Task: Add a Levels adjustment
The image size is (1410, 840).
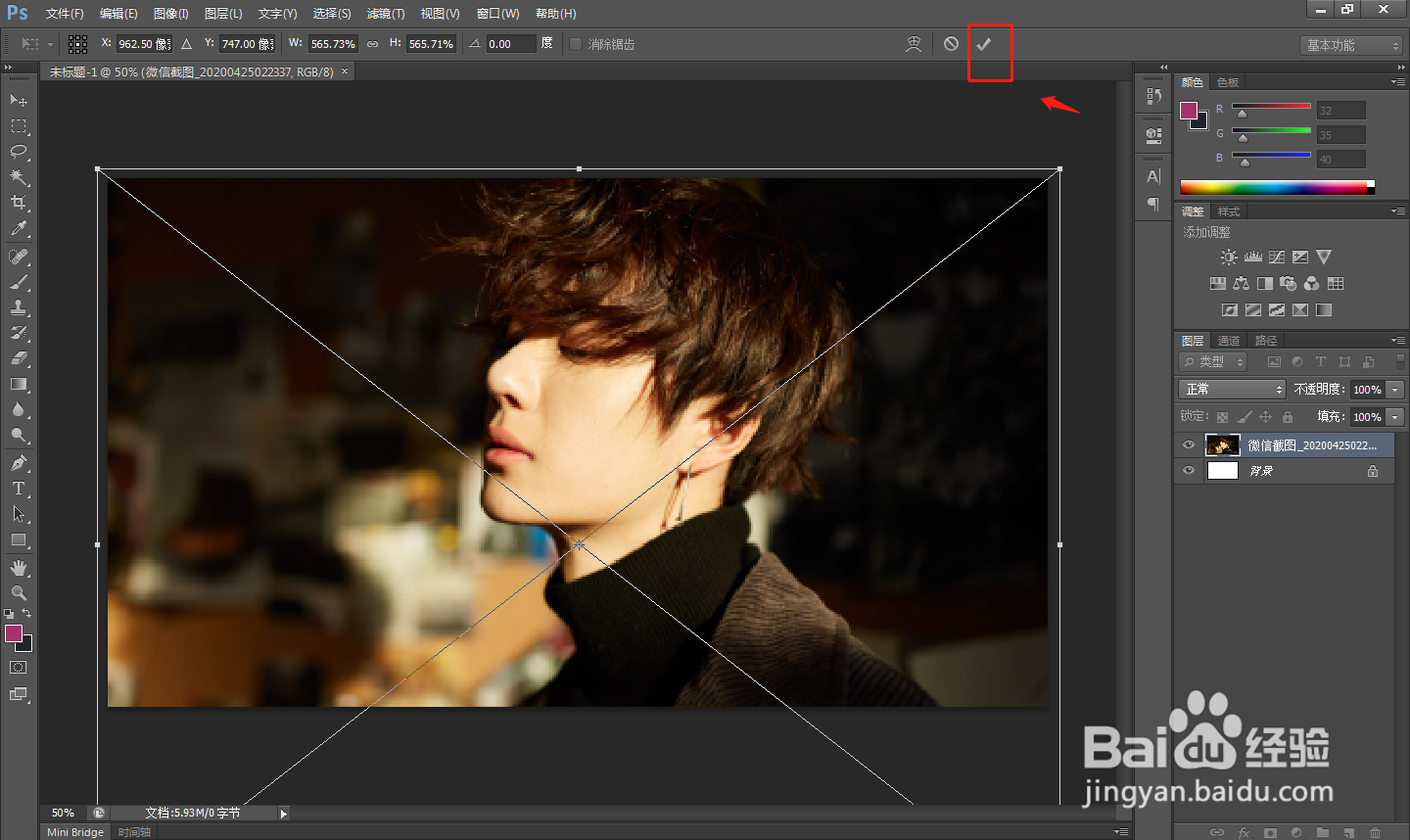Action: coord(1253,257)
